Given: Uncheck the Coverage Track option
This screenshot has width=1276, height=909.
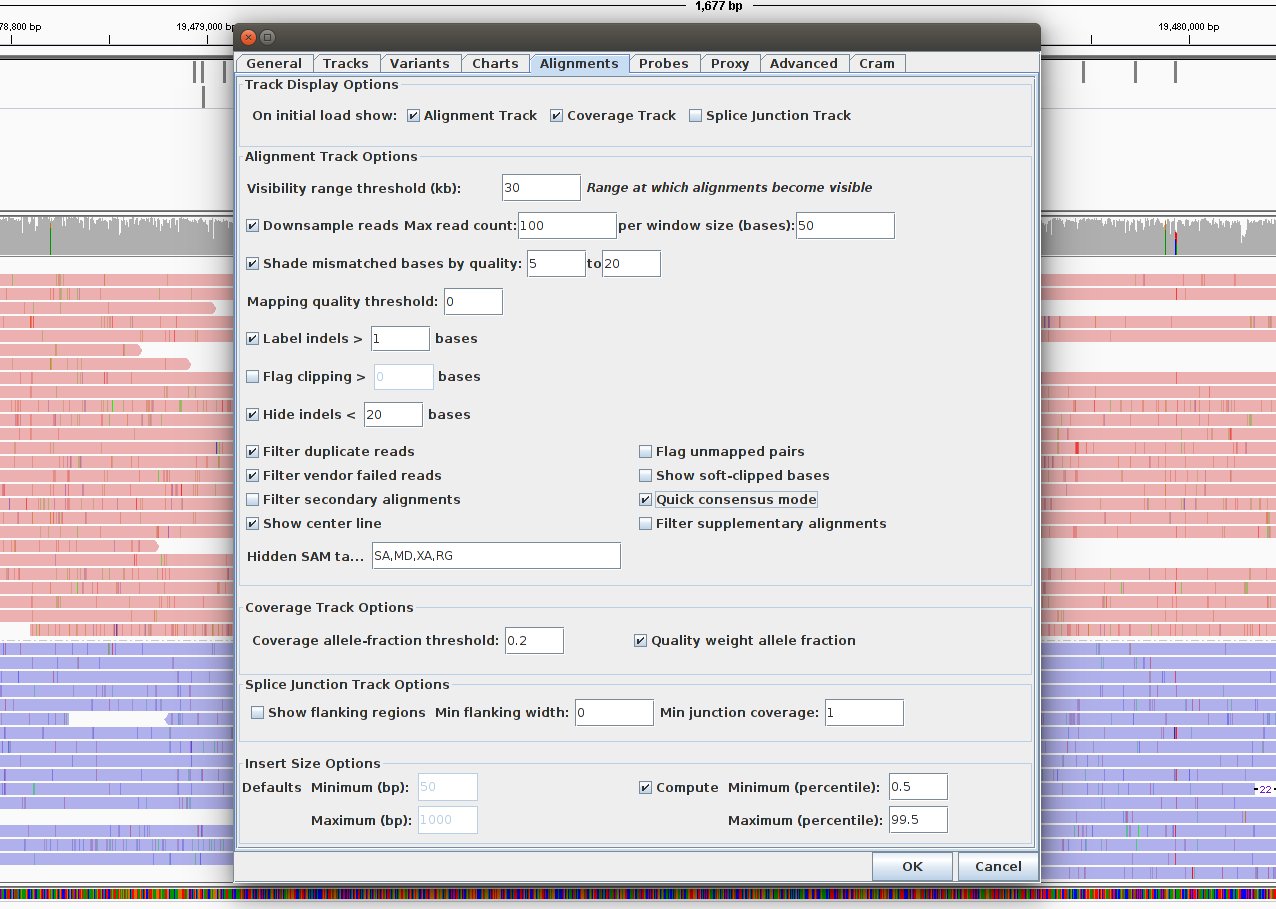Looking at the screenshot, I should (x=557, y=116).
